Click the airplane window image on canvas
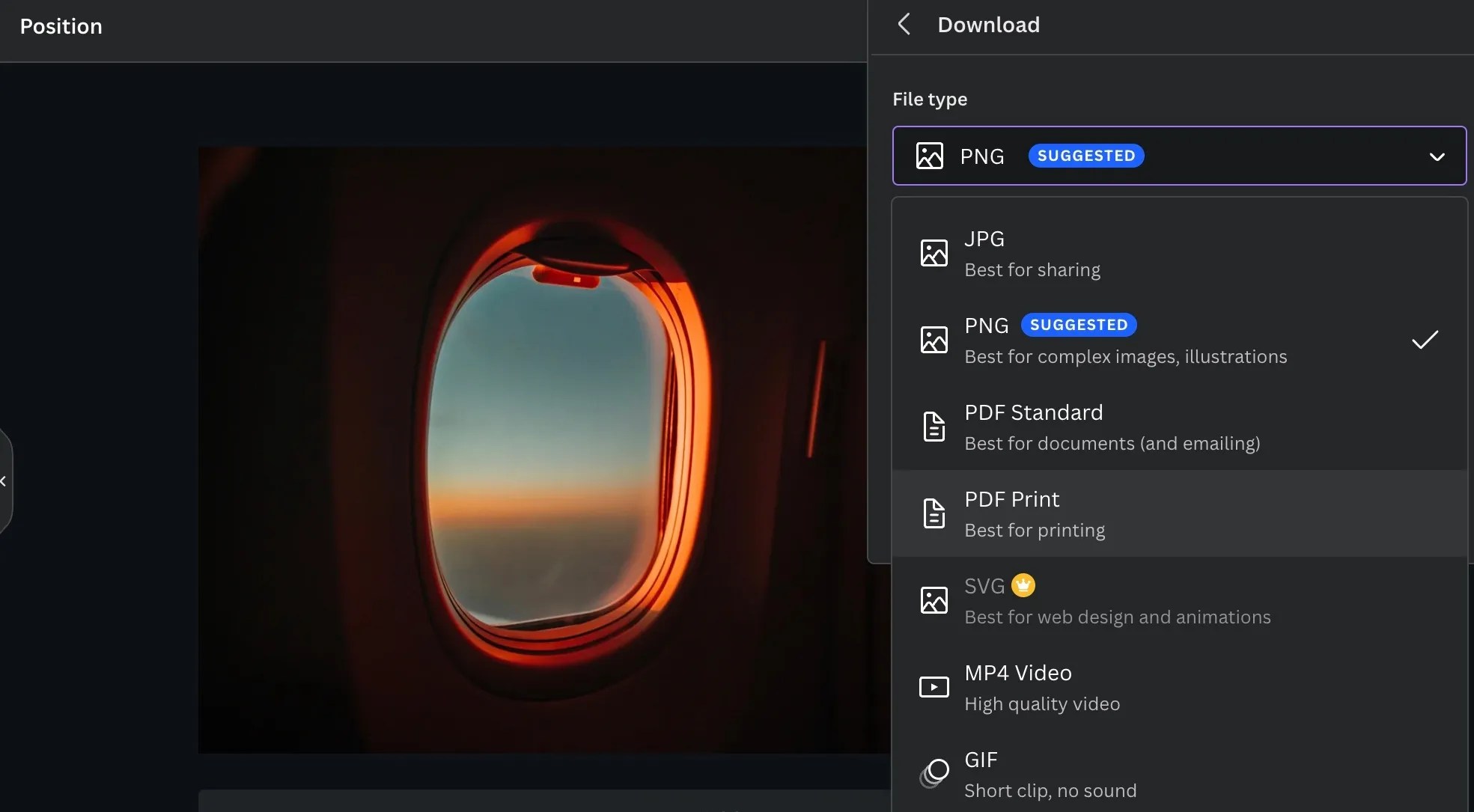This screenshot has height=812, width=1474. (x=543, y=449)
